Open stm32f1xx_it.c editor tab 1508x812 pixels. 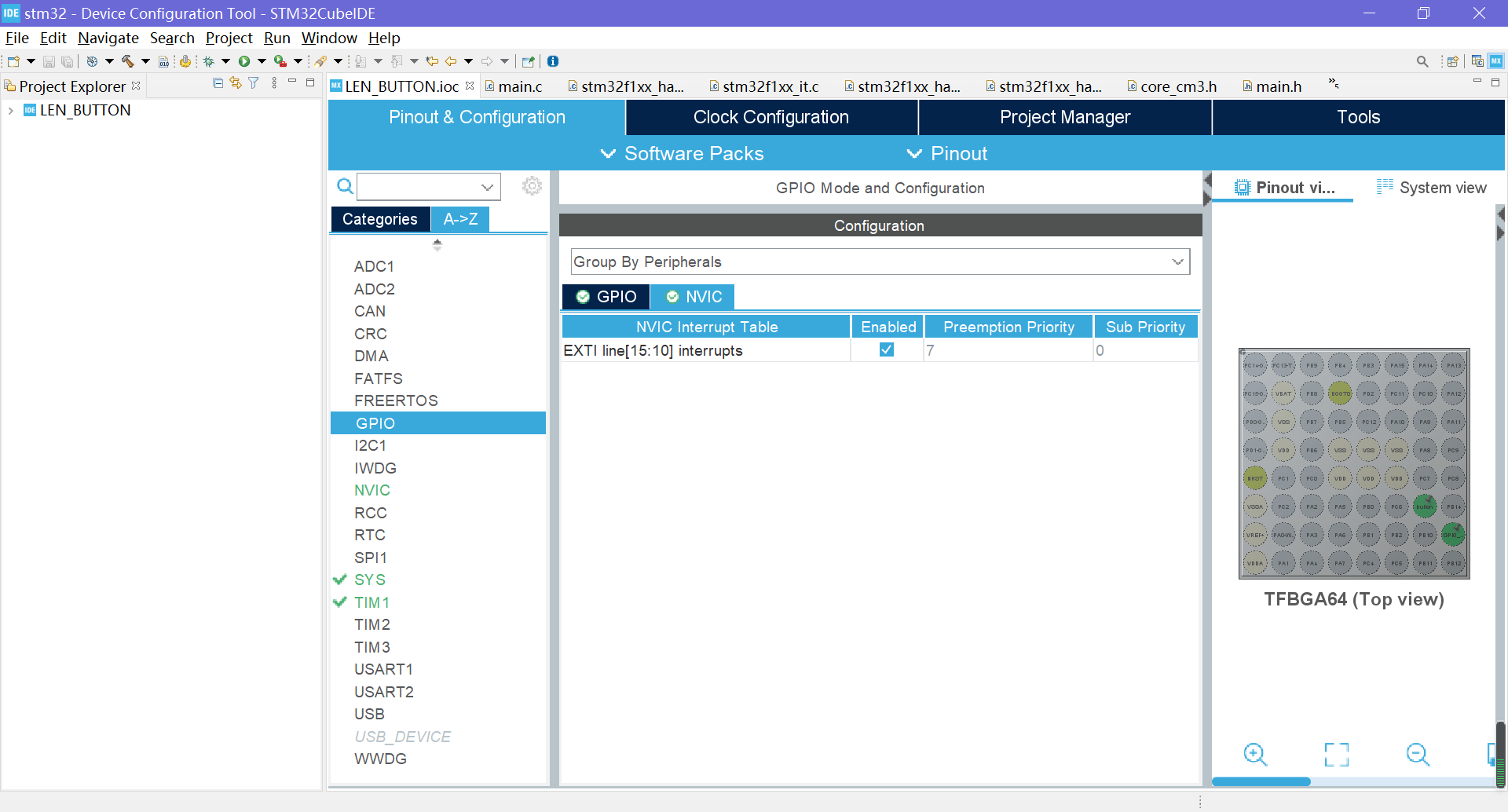[764, 86]
